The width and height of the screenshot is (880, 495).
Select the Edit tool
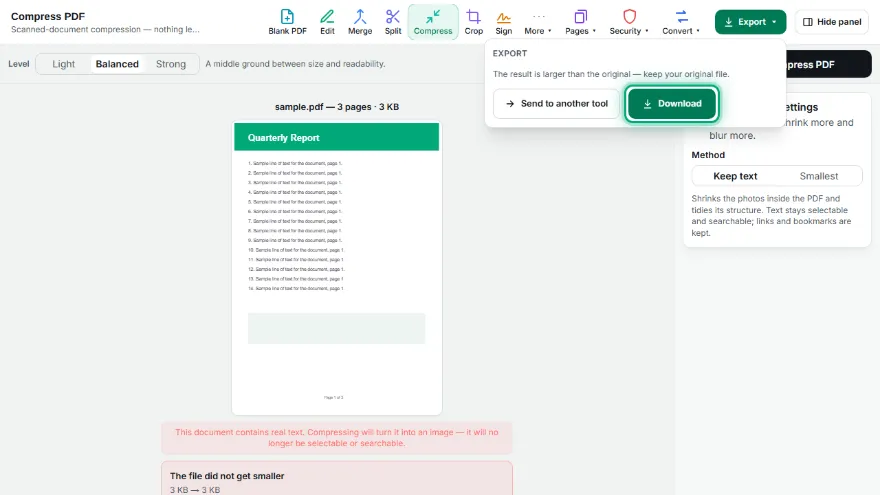click(x=327, y=22)
